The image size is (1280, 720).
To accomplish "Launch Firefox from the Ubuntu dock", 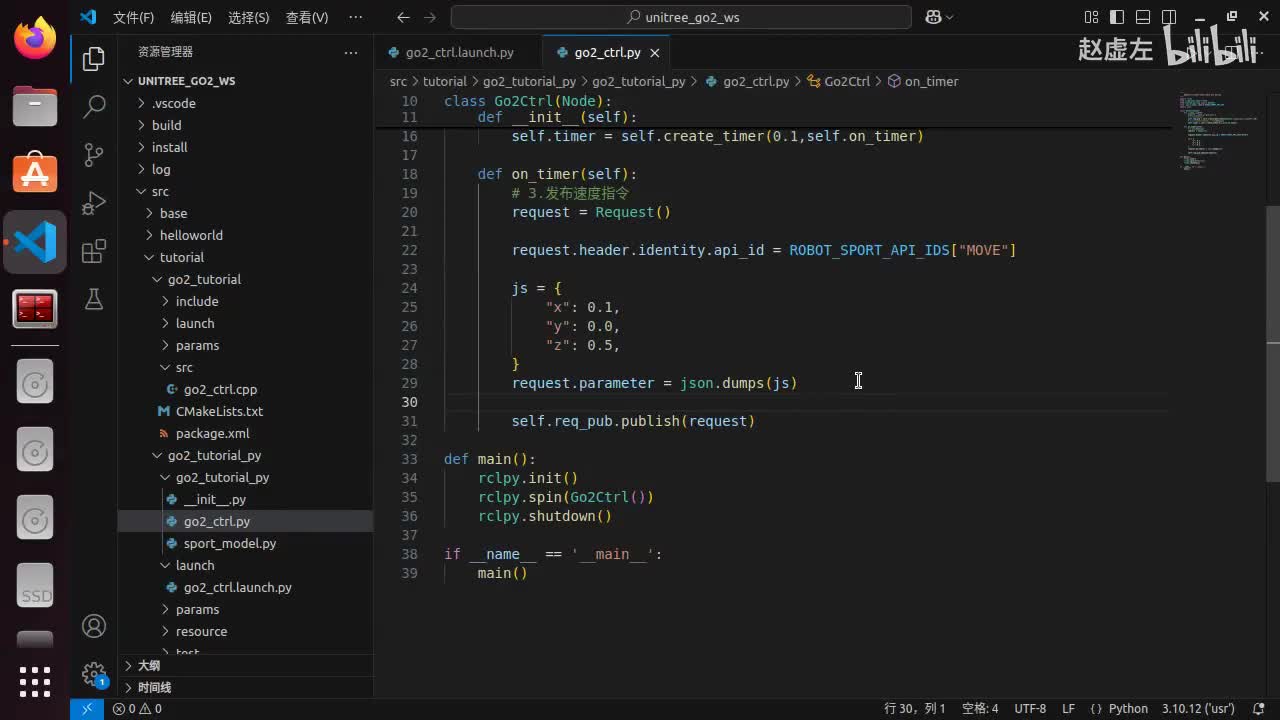I will (35, 38).
